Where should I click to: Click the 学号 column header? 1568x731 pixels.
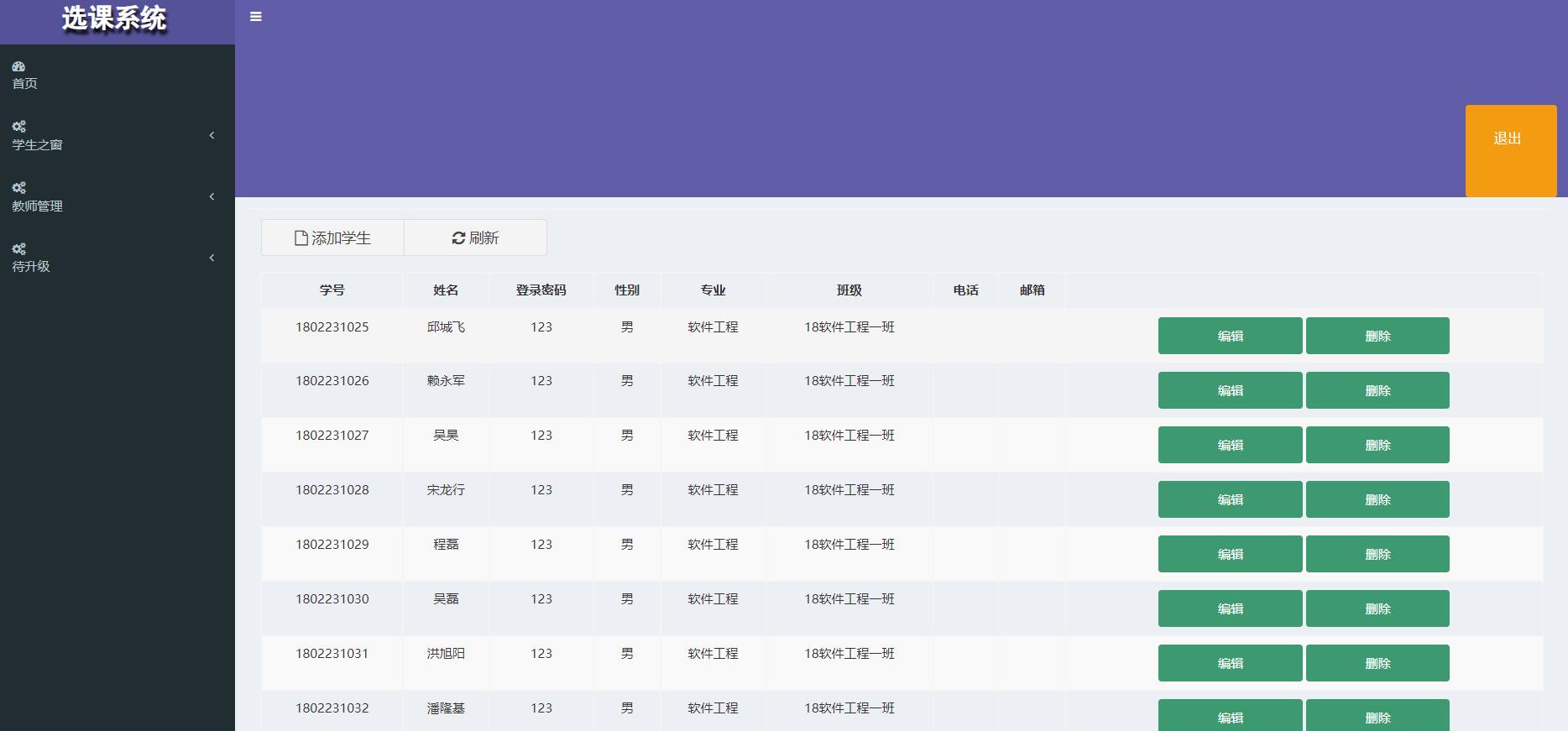pyautogui.click(x=332, y=290)
